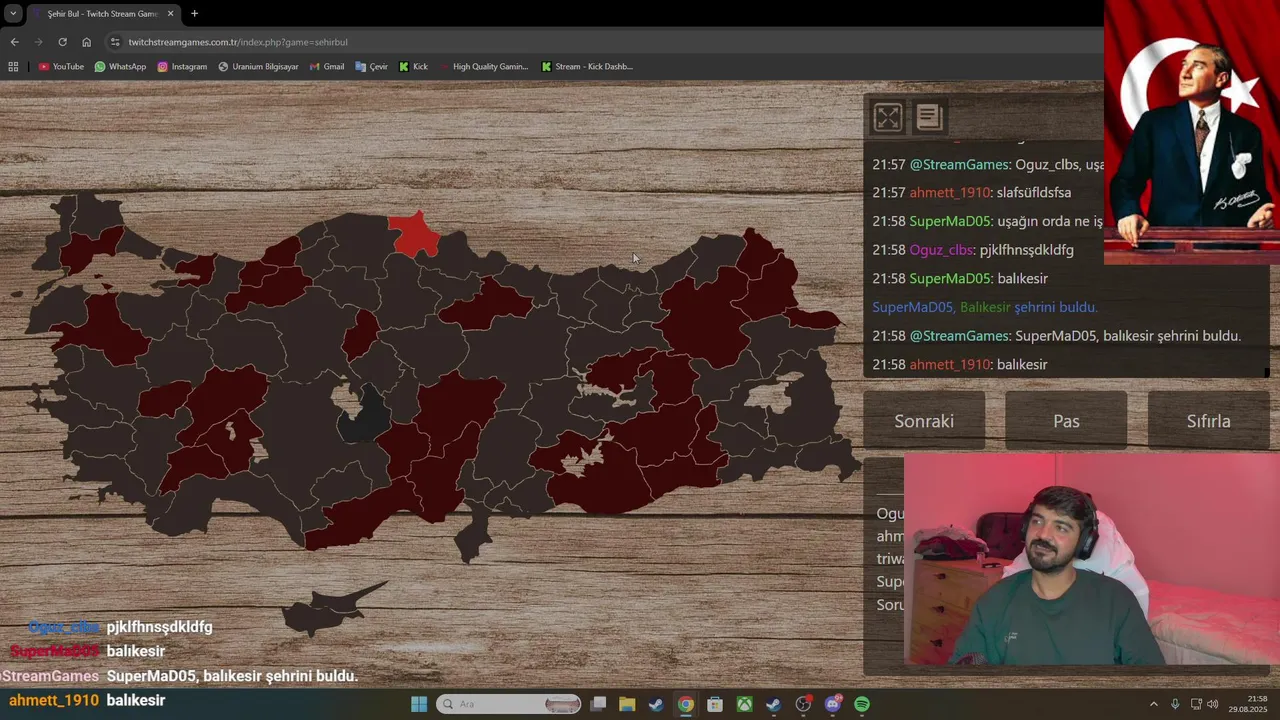Open the Stream - Kick Dashb... bookmark

click(x=587, y=67)
